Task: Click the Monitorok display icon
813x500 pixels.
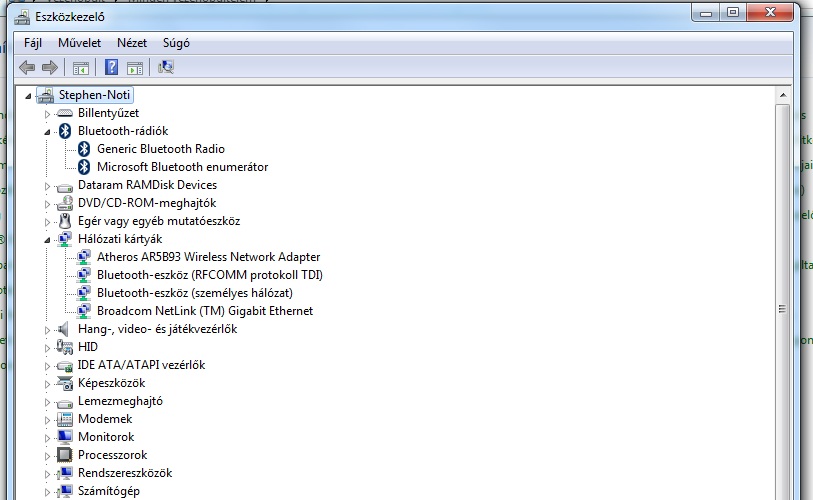Action: (x=64, y=437)
